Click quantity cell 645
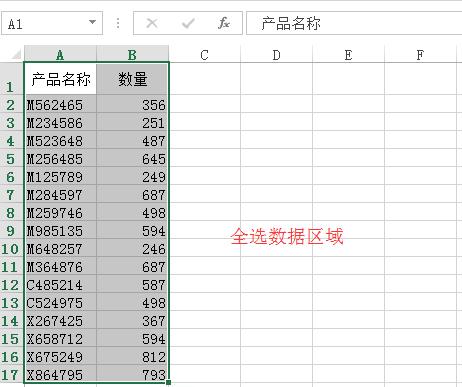This screenshot has height=387, width=462. pos(133,158)
